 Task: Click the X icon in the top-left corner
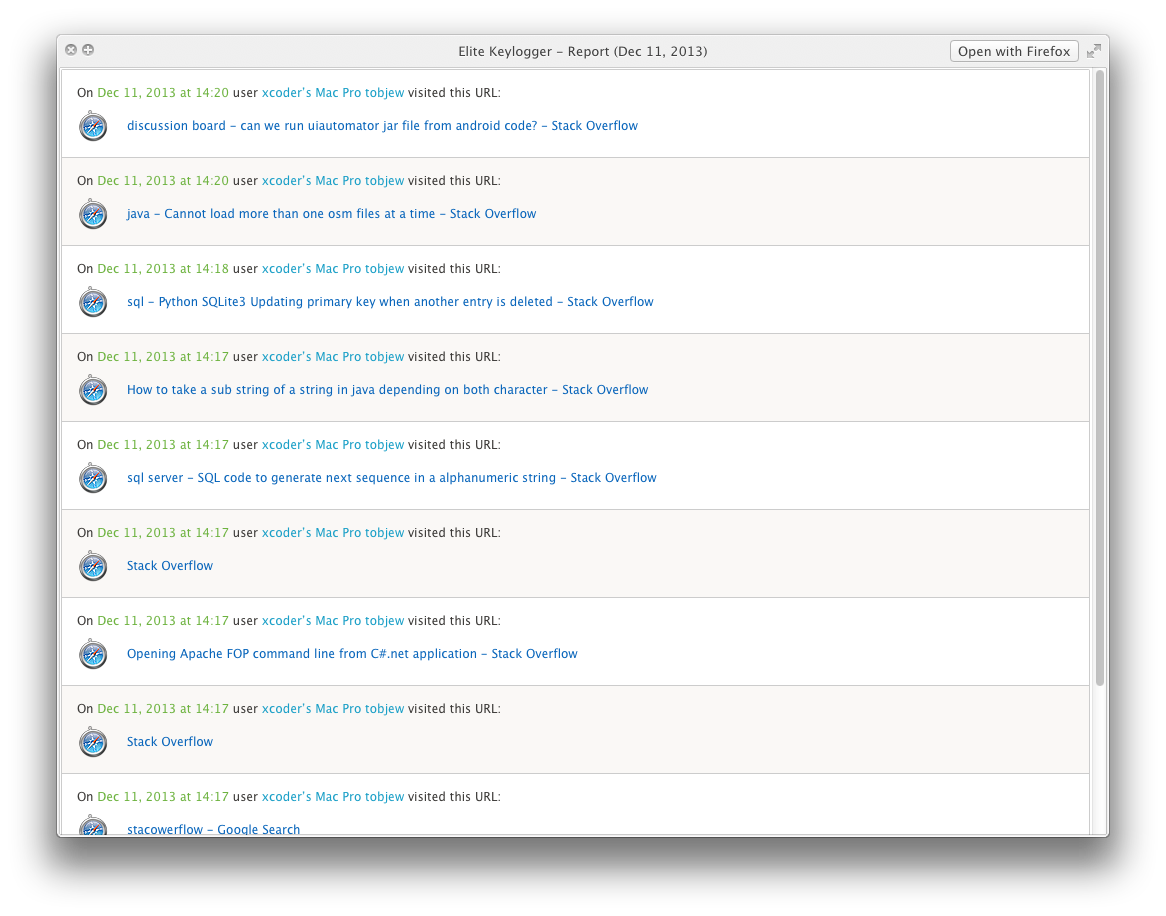pyautogui.click(x=70, y=49)
